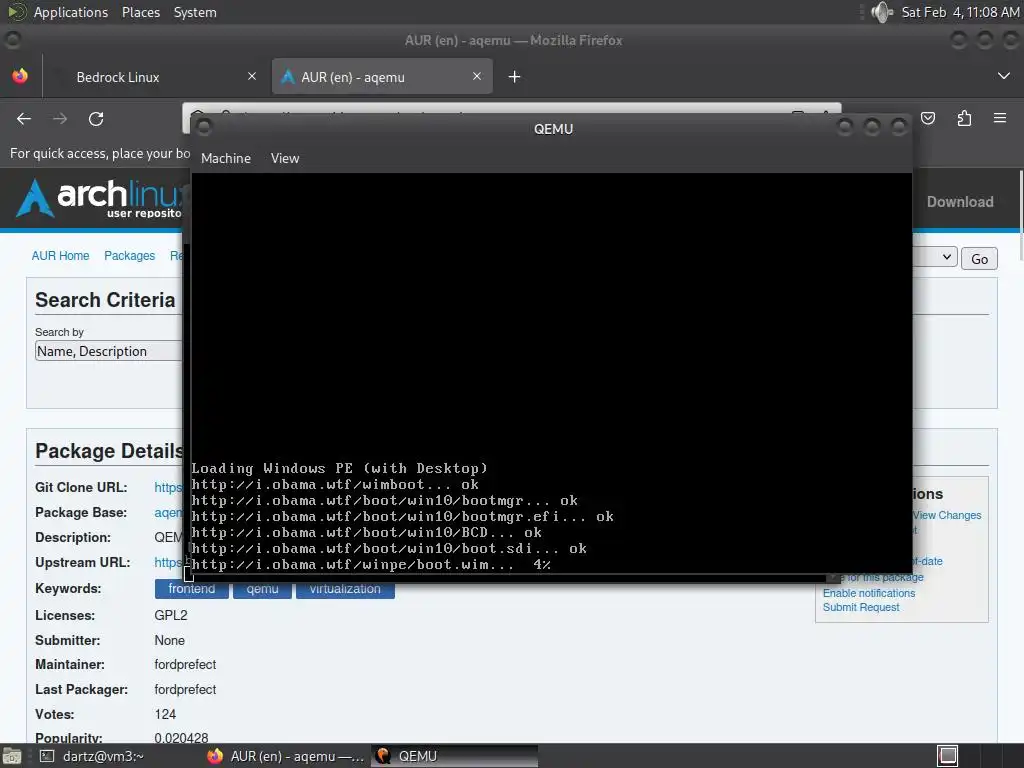The image size is (1024, 768).
Task: Click the workspace switcher box
Action: tap(948, 756)
